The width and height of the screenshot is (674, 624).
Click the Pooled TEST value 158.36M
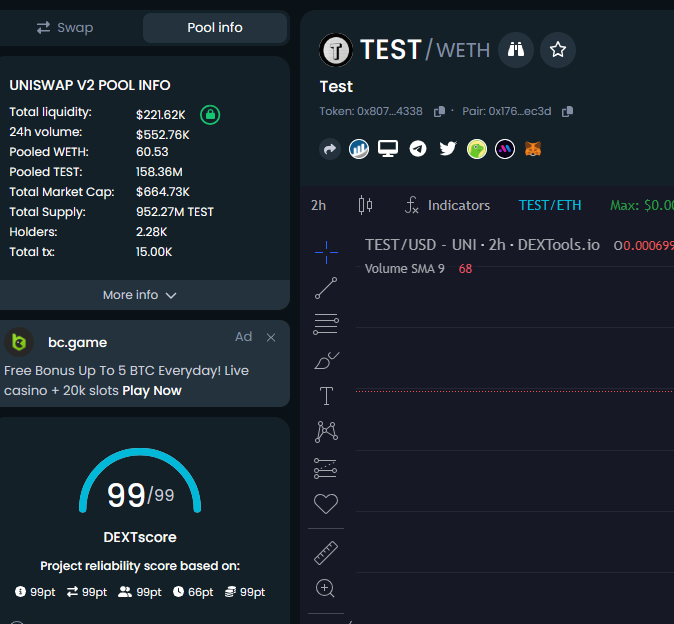point(159,172)
